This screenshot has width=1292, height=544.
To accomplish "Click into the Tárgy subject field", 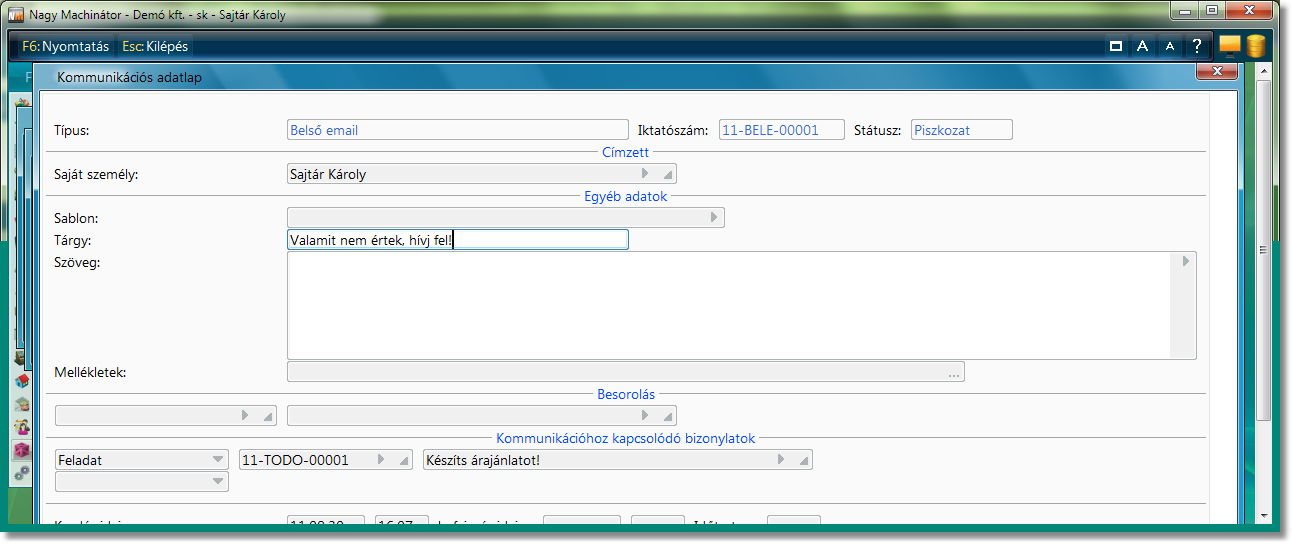I will pyautogui.click(x=457, y=240).
